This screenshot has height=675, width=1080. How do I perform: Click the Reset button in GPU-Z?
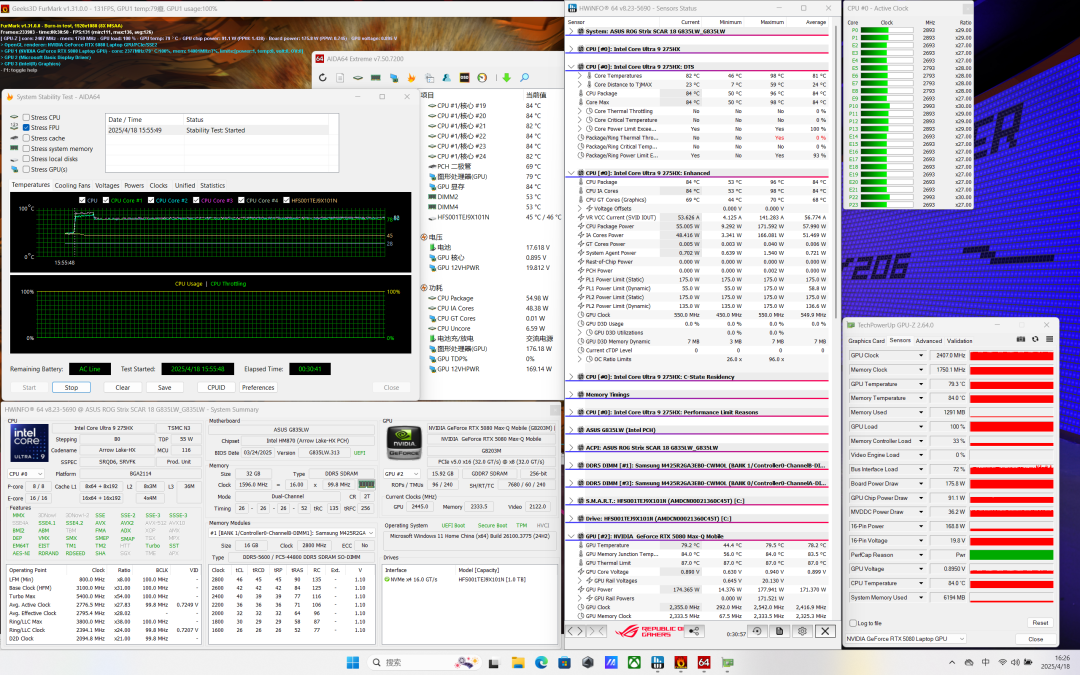pyautogui.click(x=1040, y=623)
